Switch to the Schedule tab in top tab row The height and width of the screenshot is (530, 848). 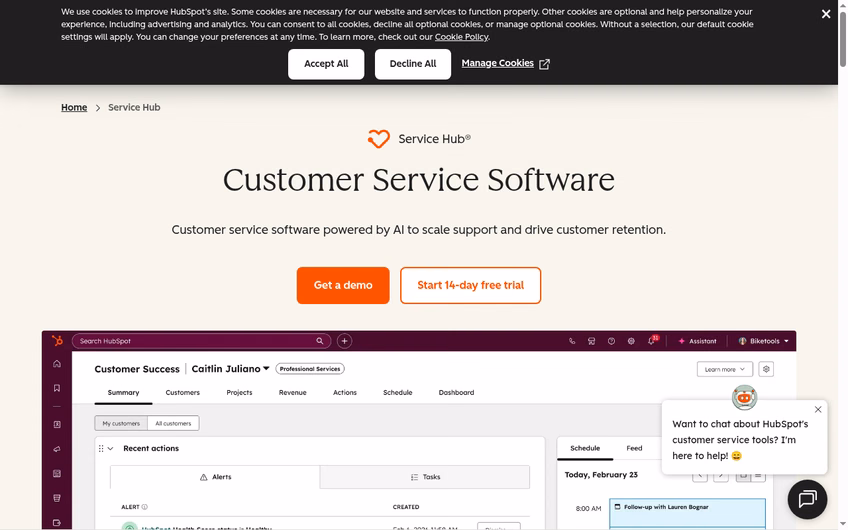point(398,393)
